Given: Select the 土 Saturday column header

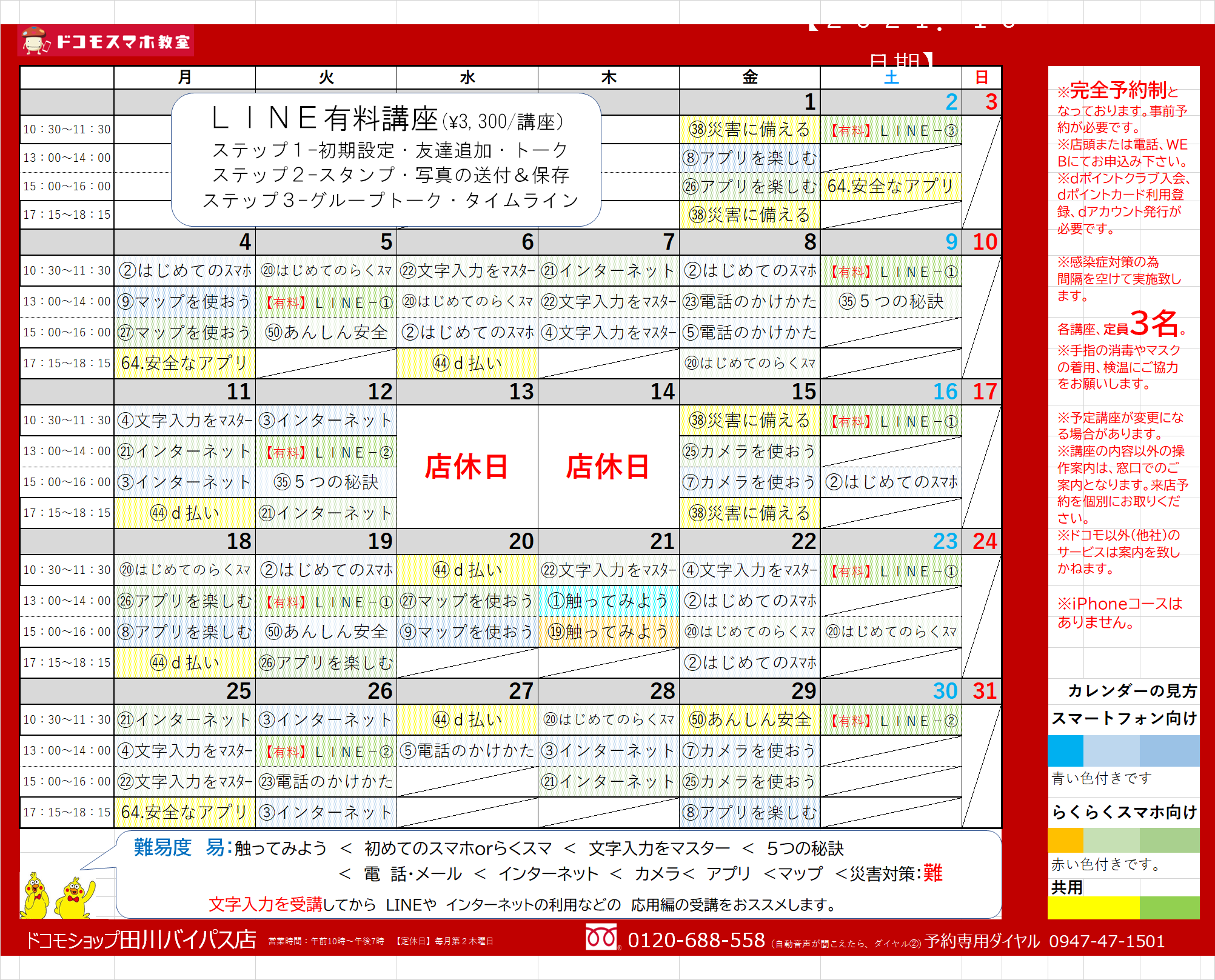Looking at the screenshot, I should point(891,78).
